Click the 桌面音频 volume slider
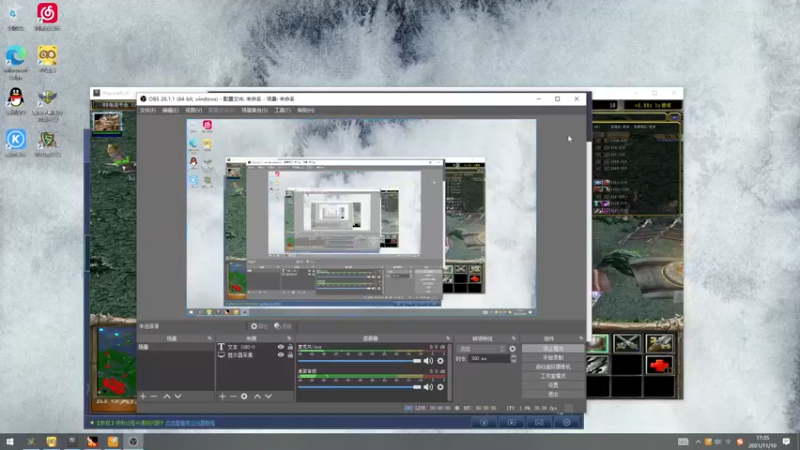 tap(360, 387)
